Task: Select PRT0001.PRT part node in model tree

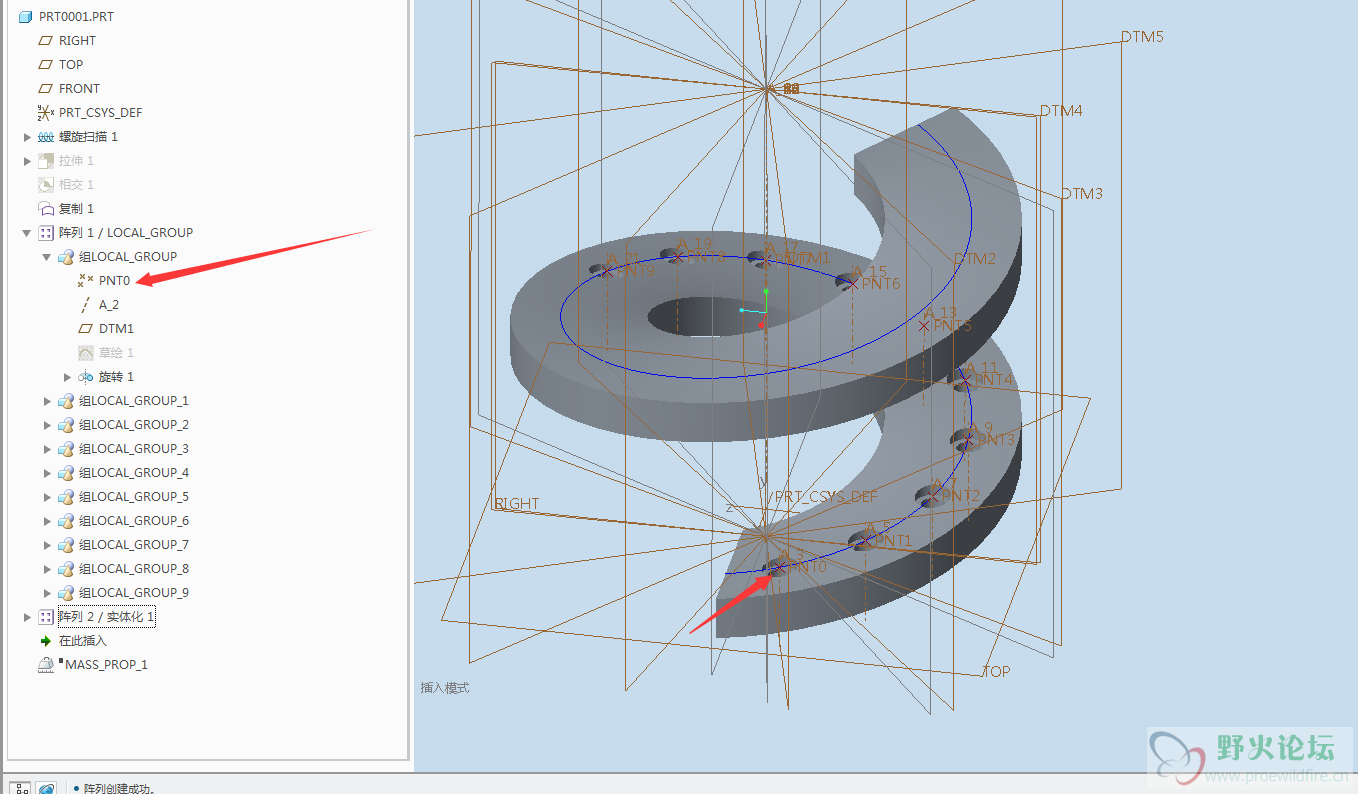Action: point(66,17)
